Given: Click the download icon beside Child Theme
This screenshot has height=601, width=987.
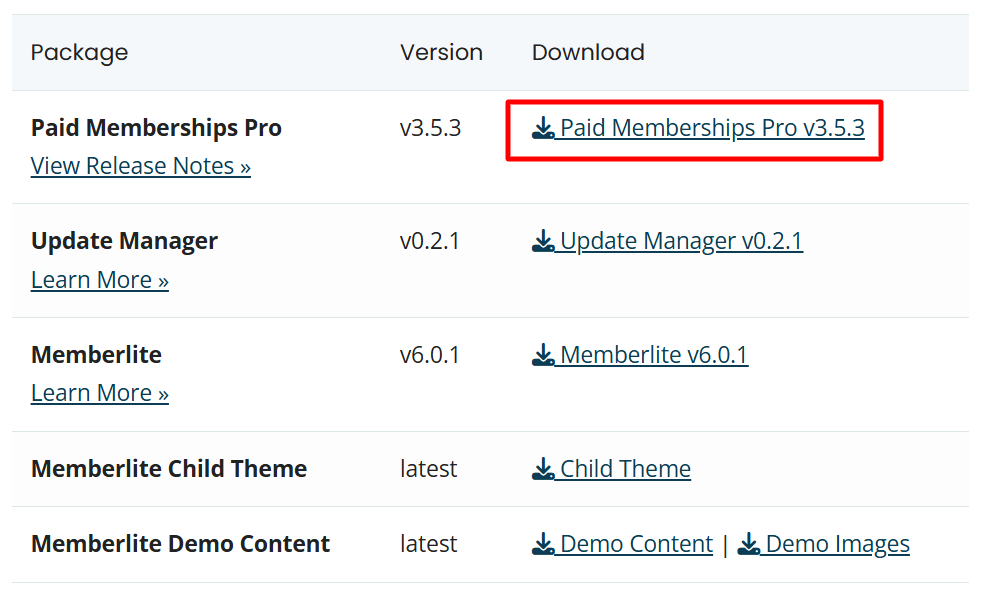Looking at the screenshot, I should [x=543, y=469].
